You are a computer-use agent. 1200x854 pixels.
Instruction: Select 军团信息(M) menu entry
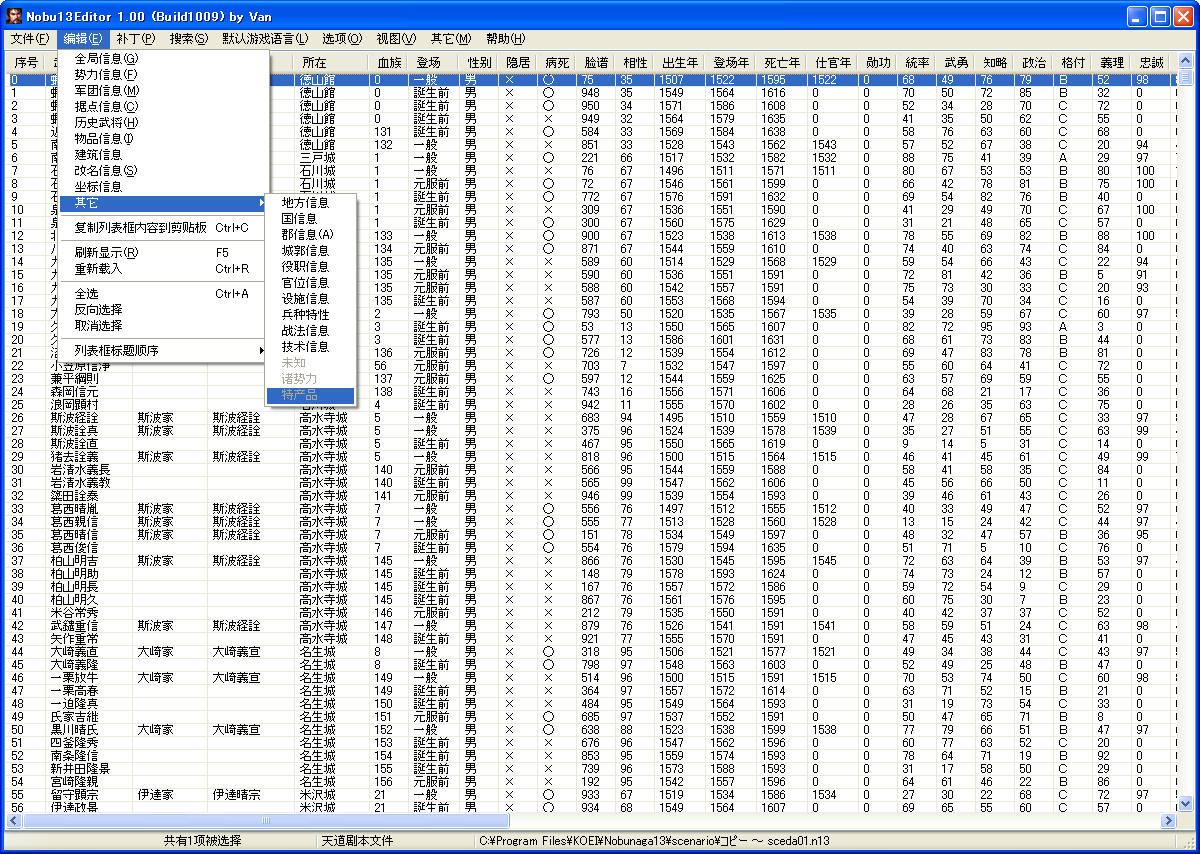[x=163, y=90]
